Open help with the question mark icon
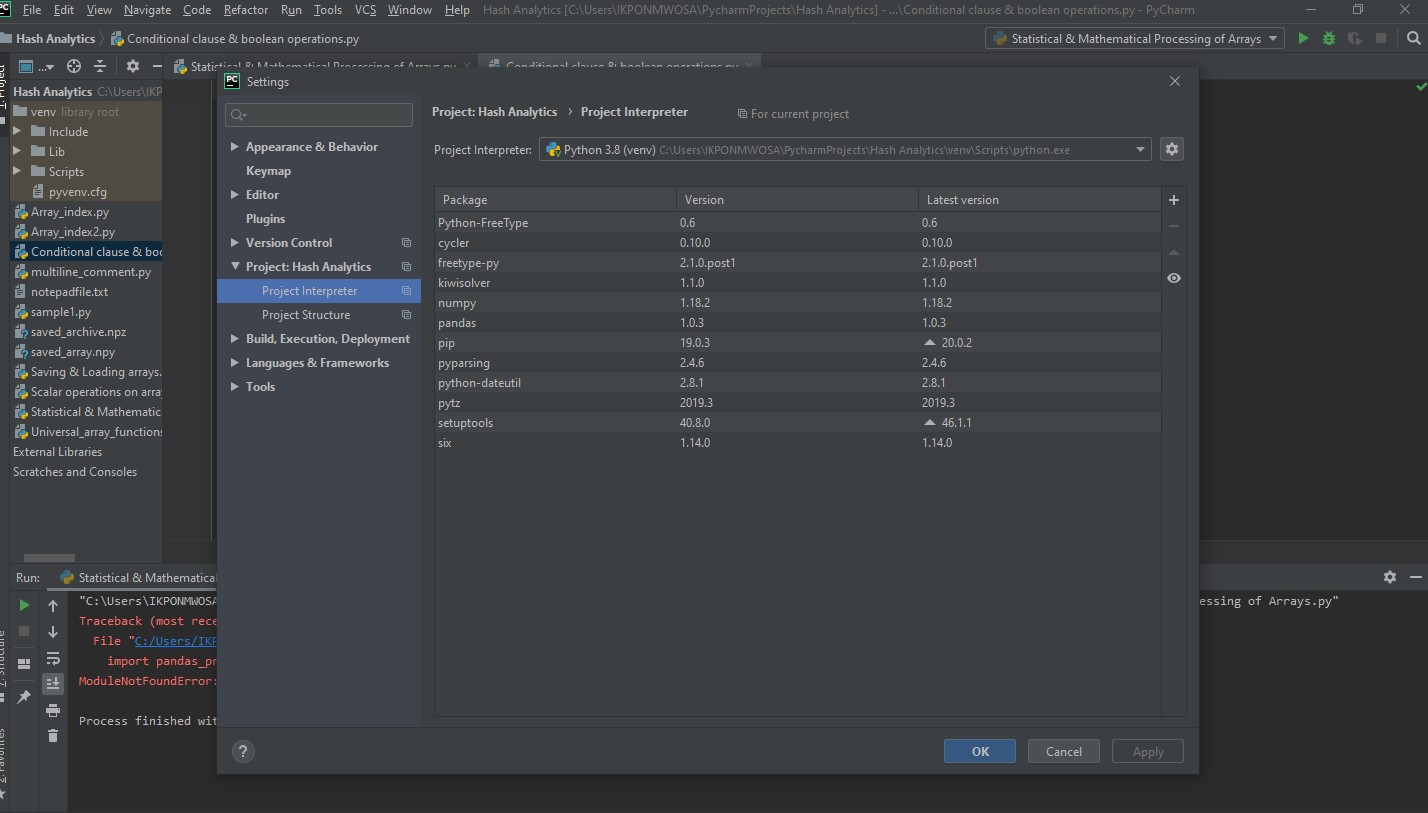1428x813 pixels. point(242,750)
